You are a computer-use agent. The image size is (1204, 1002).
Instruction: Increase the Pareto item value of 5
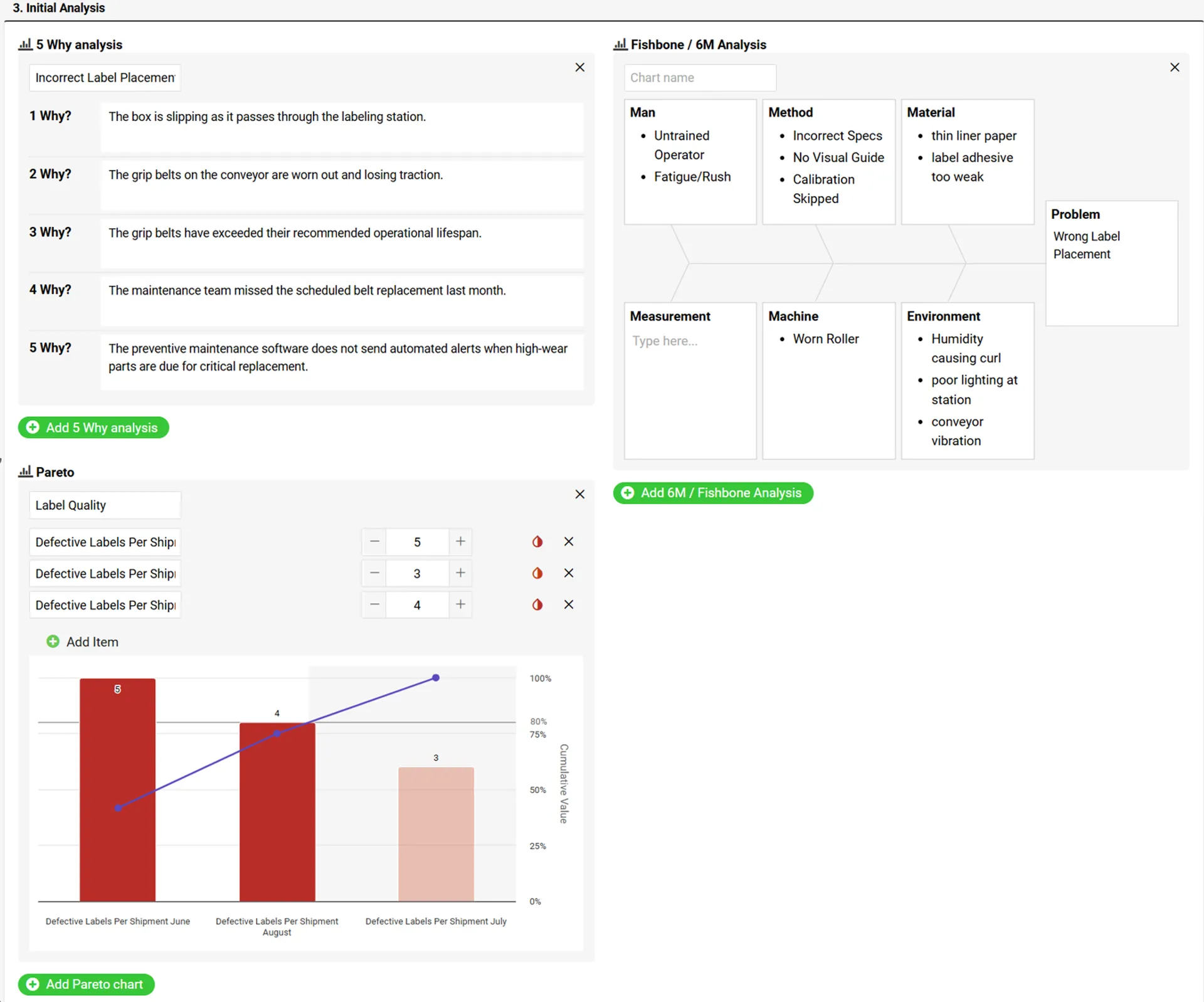(460, 542)
